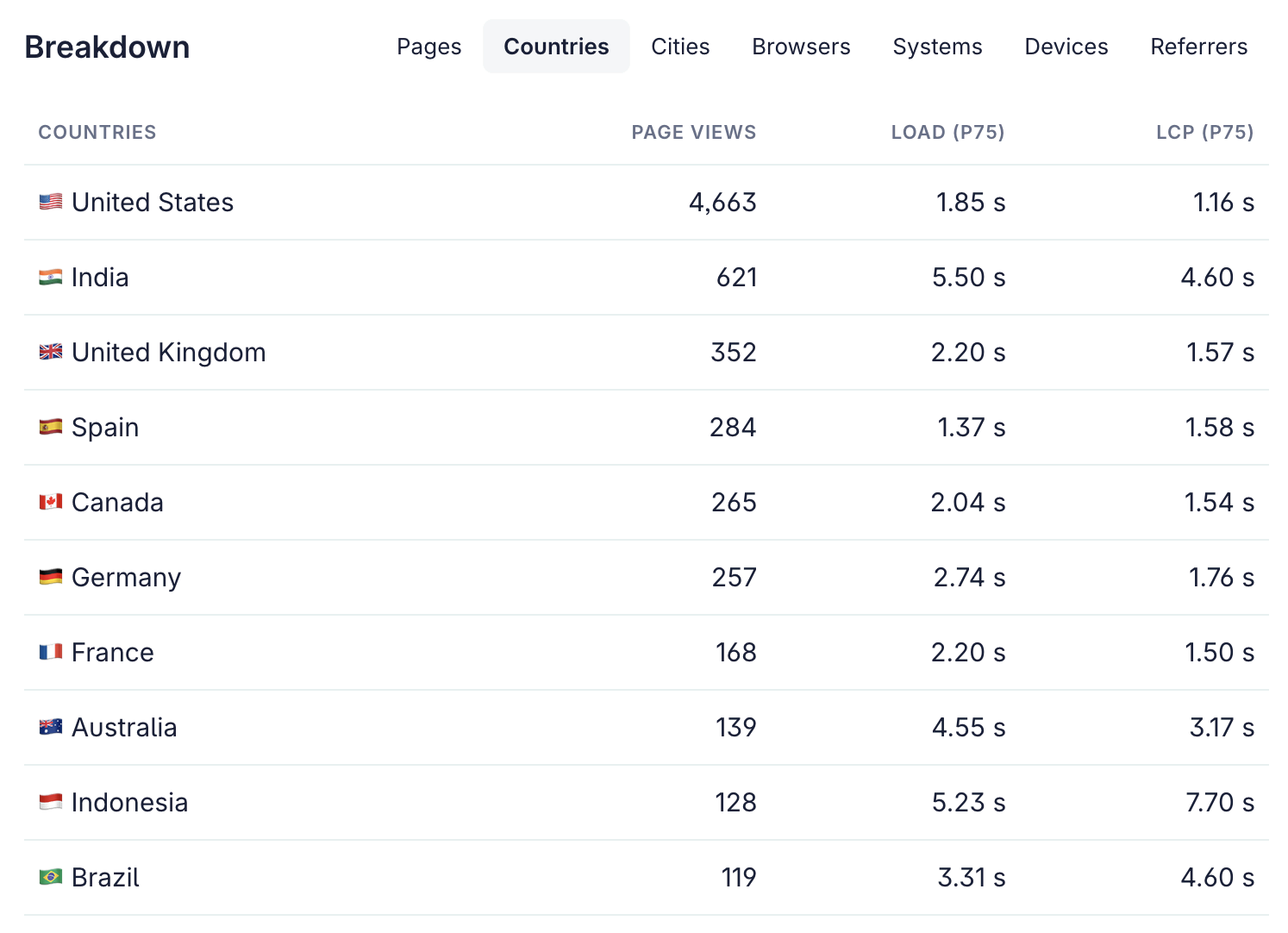Viewport: 1288px width, 933px height.
Task: Click the 1.37 s load time
Action: pyautogui.click(x=972, y=427)
